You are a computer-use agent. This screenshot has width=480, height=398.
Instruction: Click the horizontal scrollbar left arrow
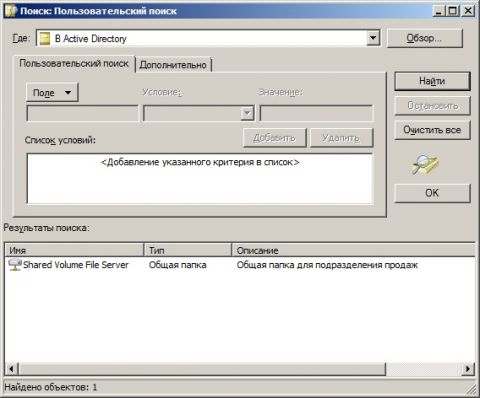(x=11, y=369)
